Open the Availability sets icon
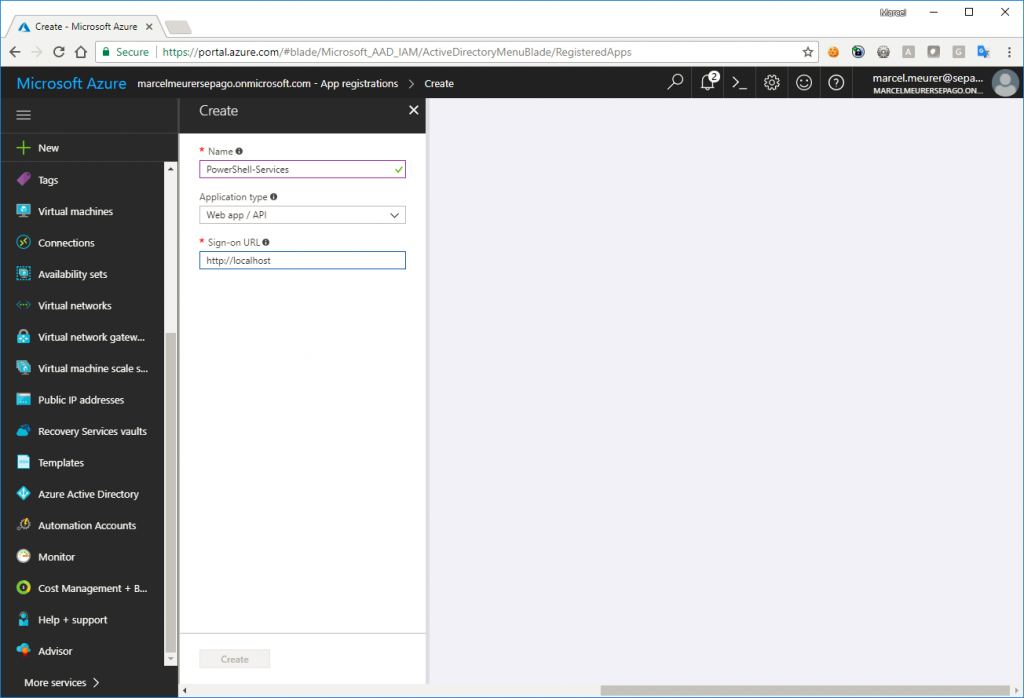1024x698 pixels. [x=24, y=274]
